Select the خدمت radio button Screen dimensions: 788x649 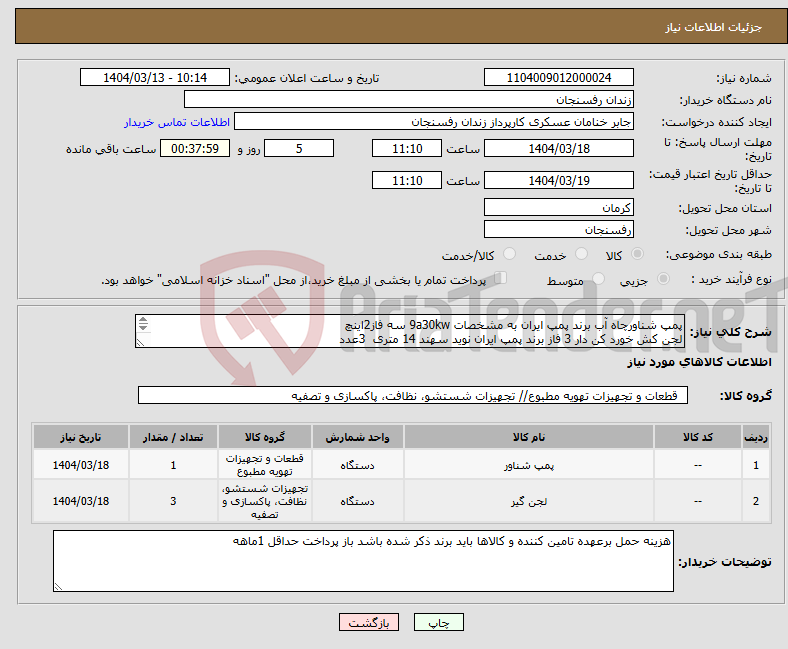click(x=581, y=254)
